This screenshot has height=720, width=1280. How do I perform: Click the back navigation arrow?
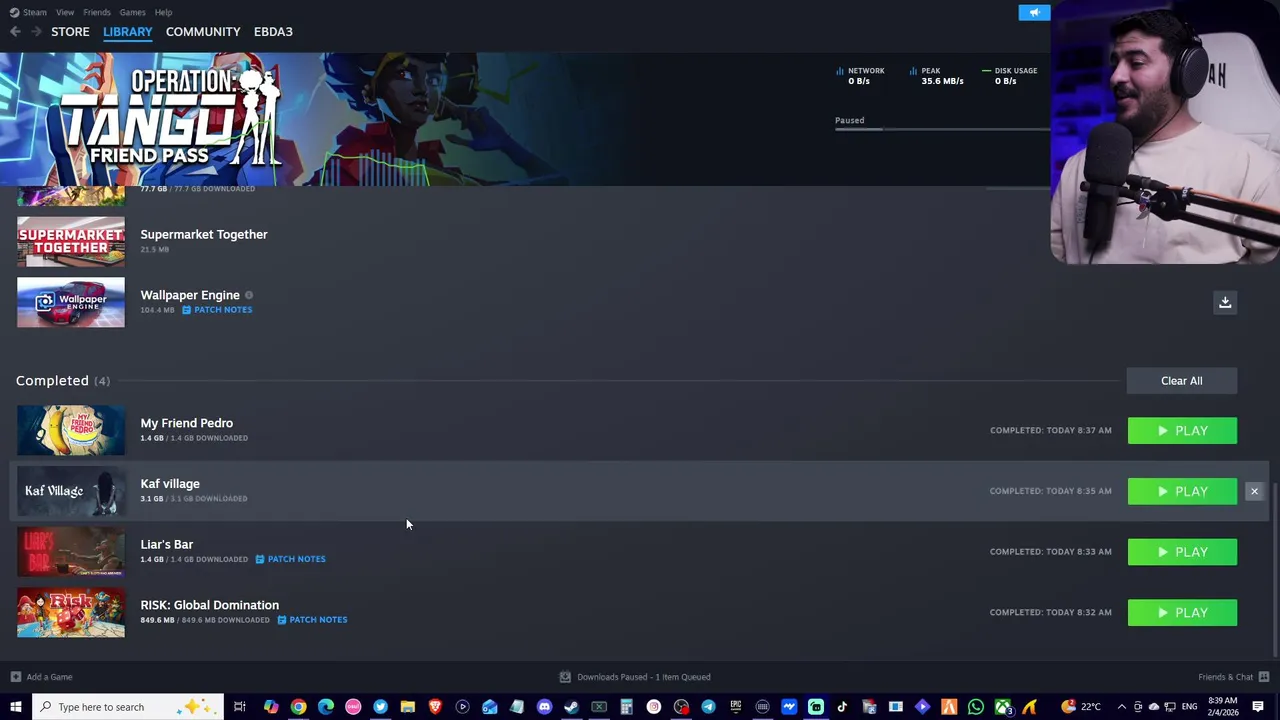pos(15,32)
